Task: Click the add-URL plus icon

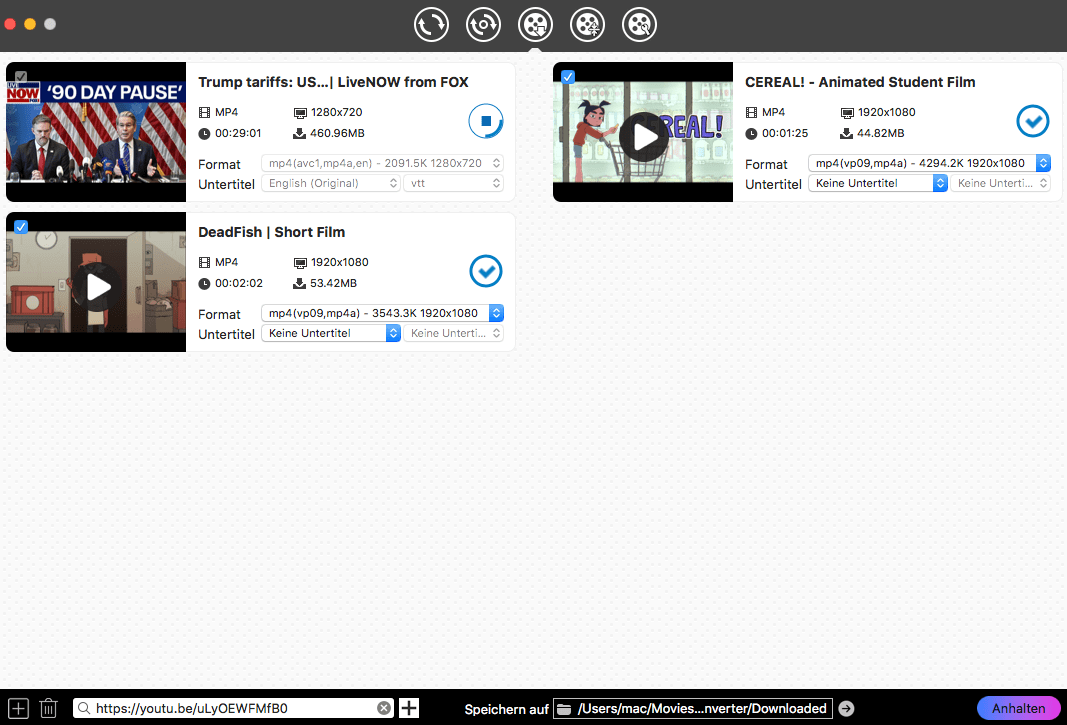Action: (x=409, y=707)
